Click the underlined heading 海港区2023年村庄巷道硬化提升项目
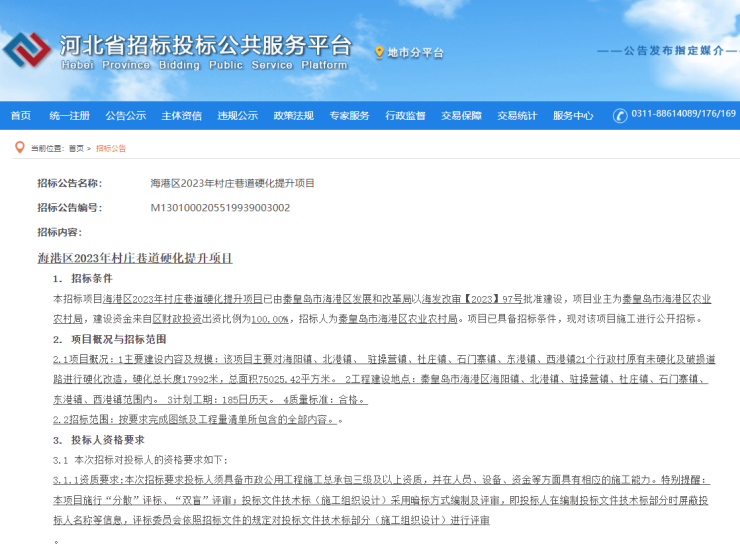740x551 pixels. pyautogui.click(x=135, y=258)
